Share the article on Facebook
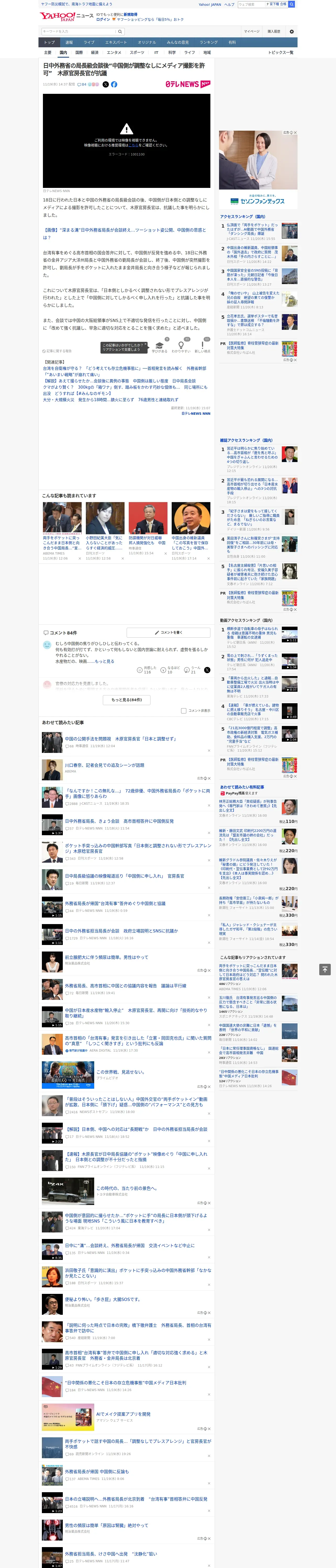Viewport: 336px width, 1568px height. point(114,85)
